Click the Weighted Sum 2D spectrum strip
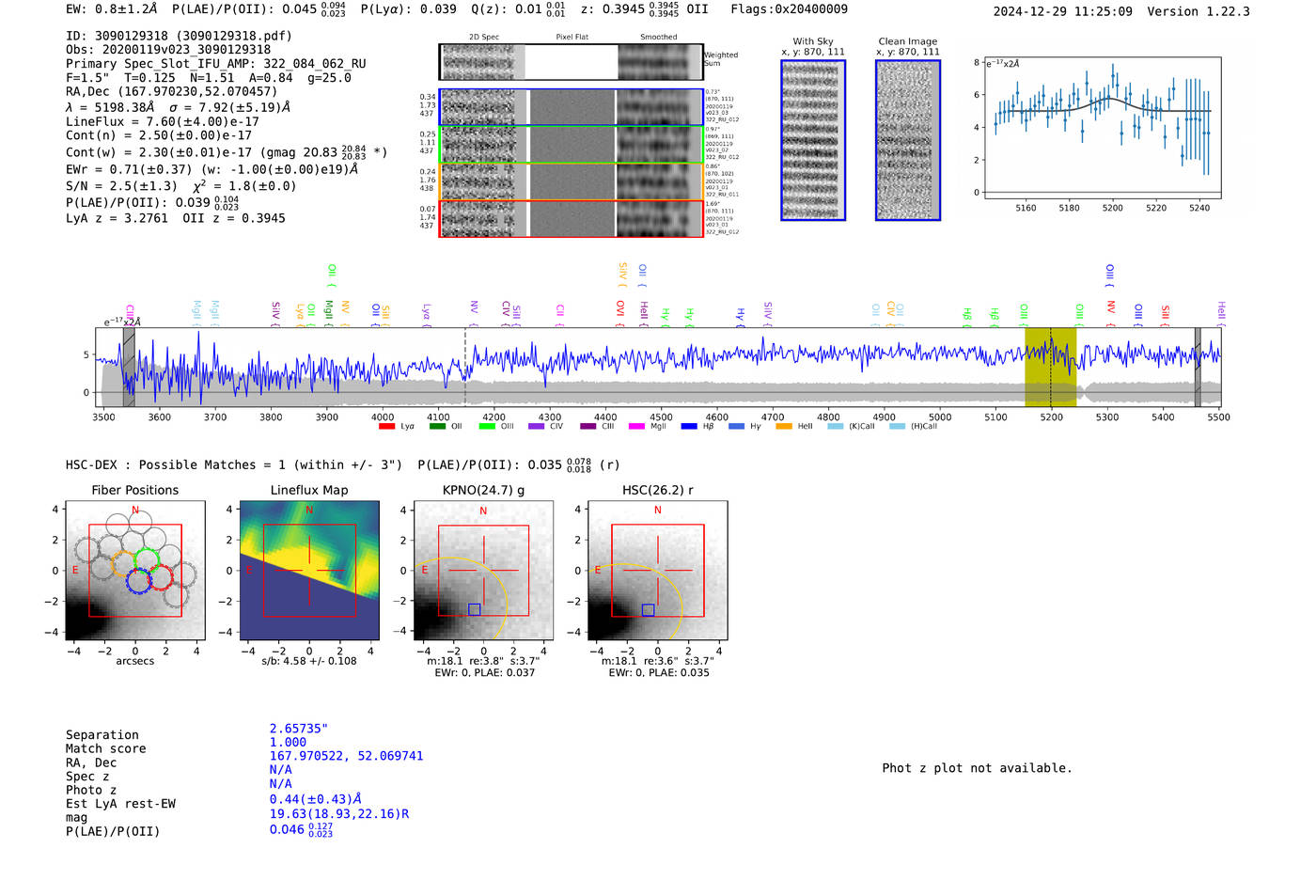The width and height of the screenshot is (1316, 896). coord(571,62)
